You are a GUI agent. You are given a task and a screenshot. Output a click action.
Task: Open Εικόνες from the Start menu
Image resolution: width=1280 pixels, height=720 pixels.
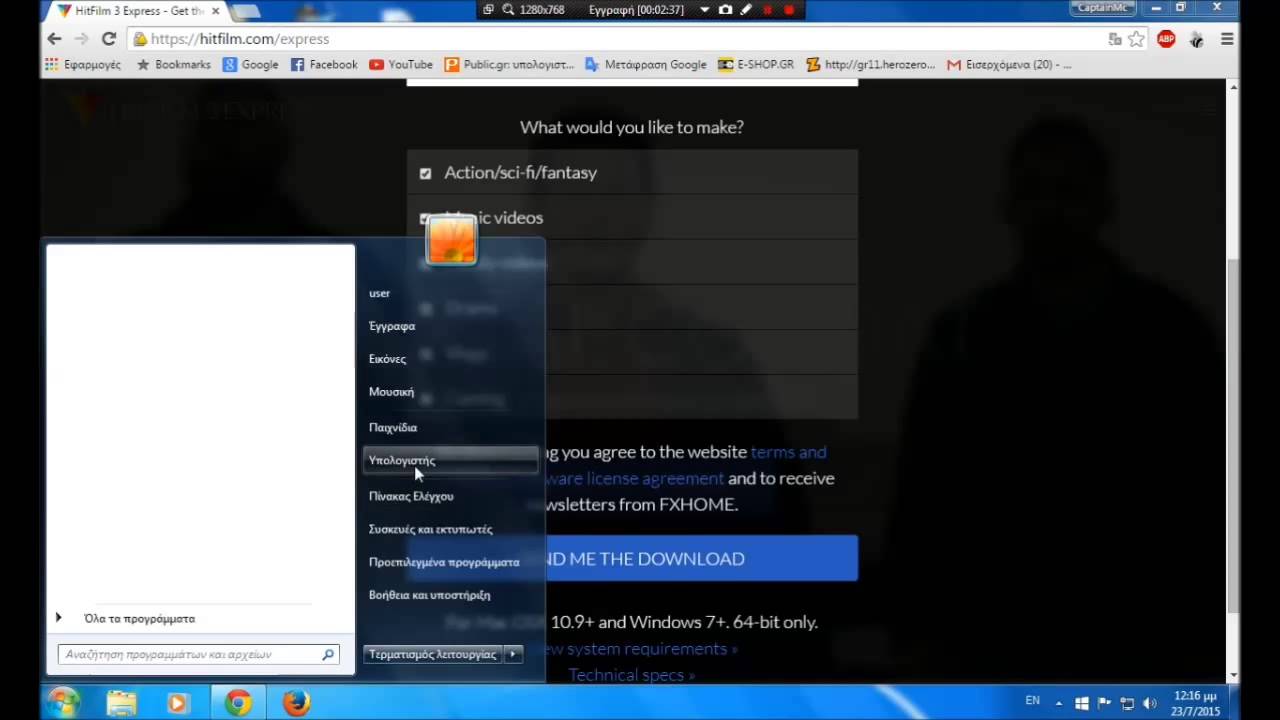point(387,359)
